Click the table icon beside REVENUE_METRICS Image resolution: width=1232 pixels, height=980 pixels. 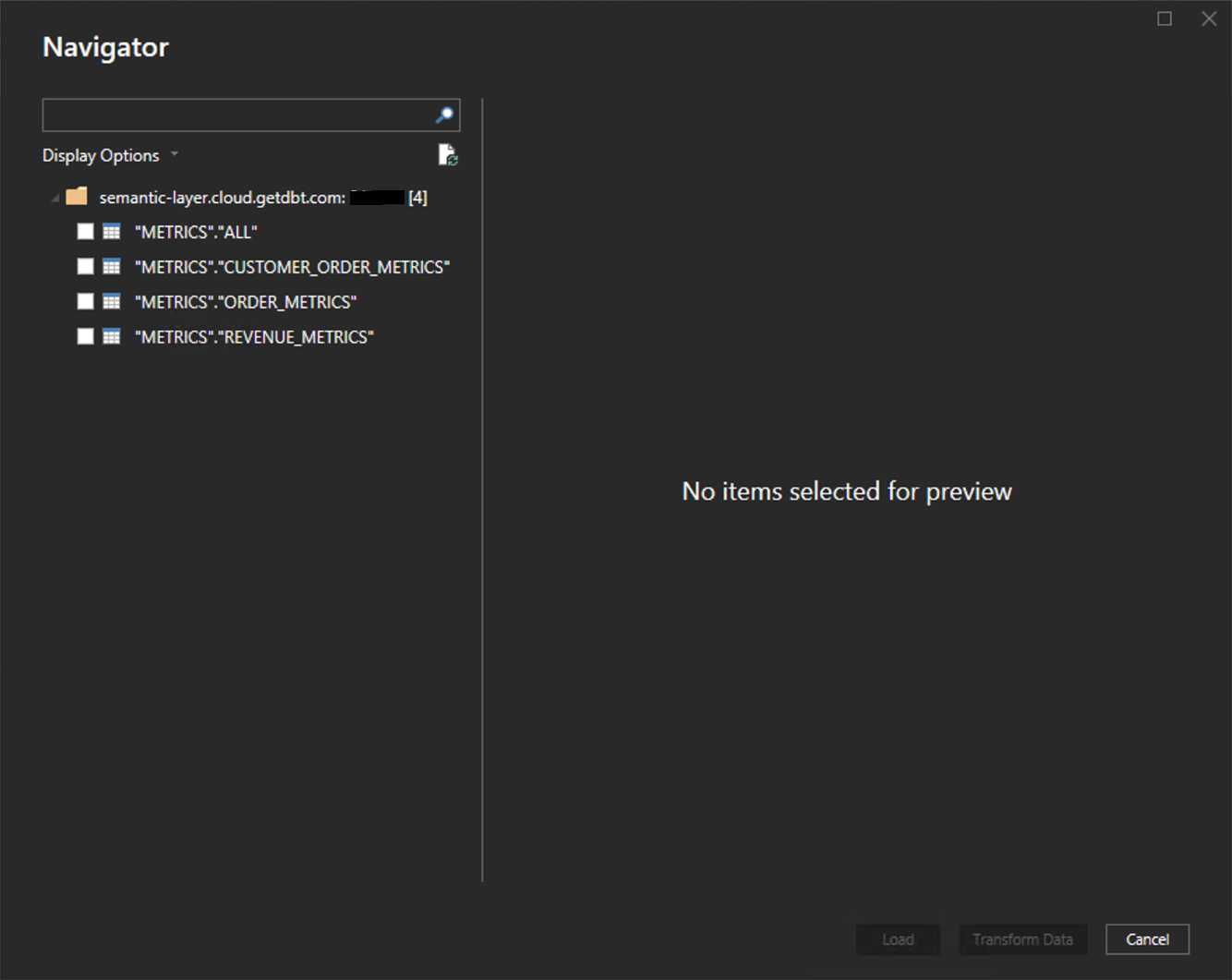tap(111, 335)
